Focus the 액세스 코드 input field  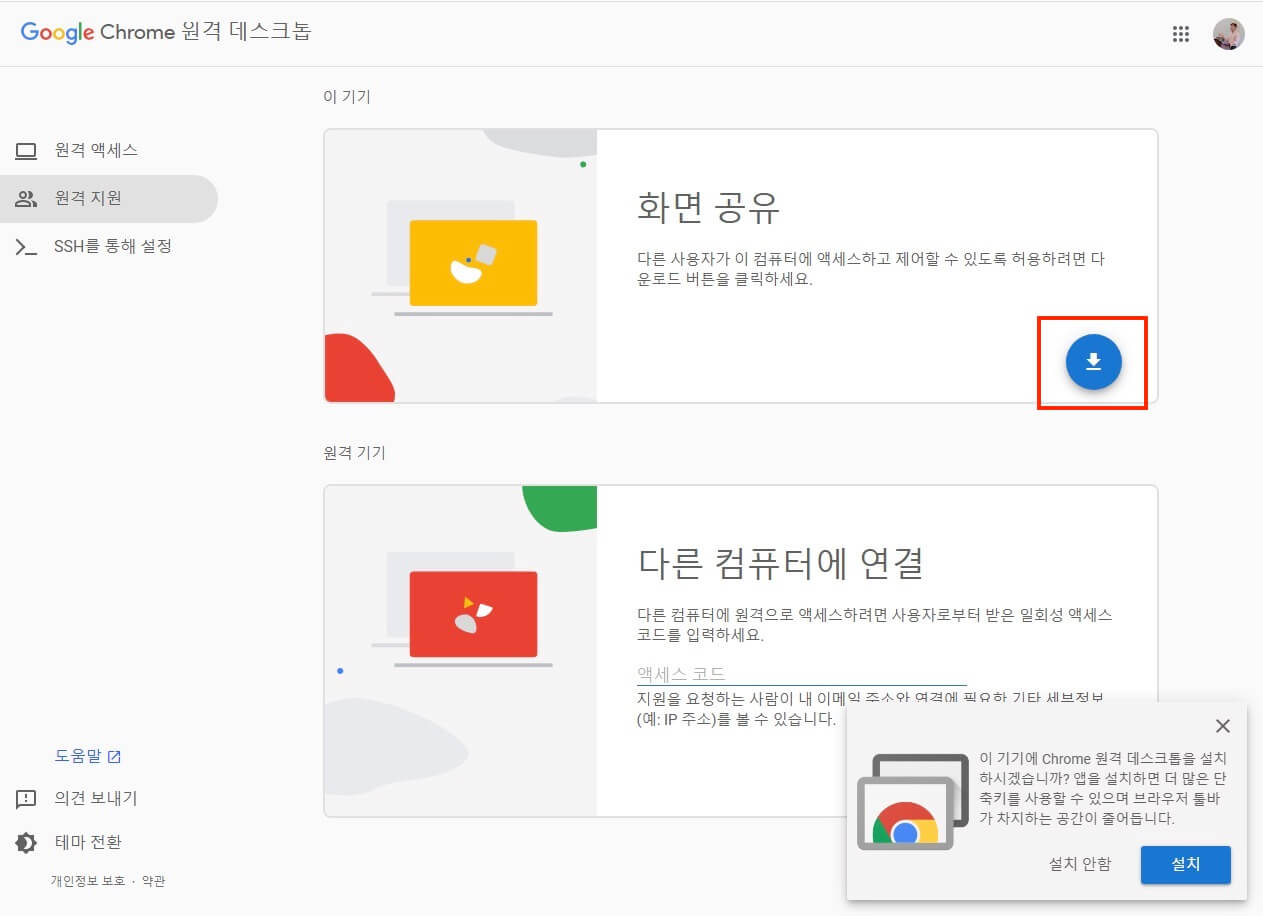pyautogui.click(x=802, y=673)
